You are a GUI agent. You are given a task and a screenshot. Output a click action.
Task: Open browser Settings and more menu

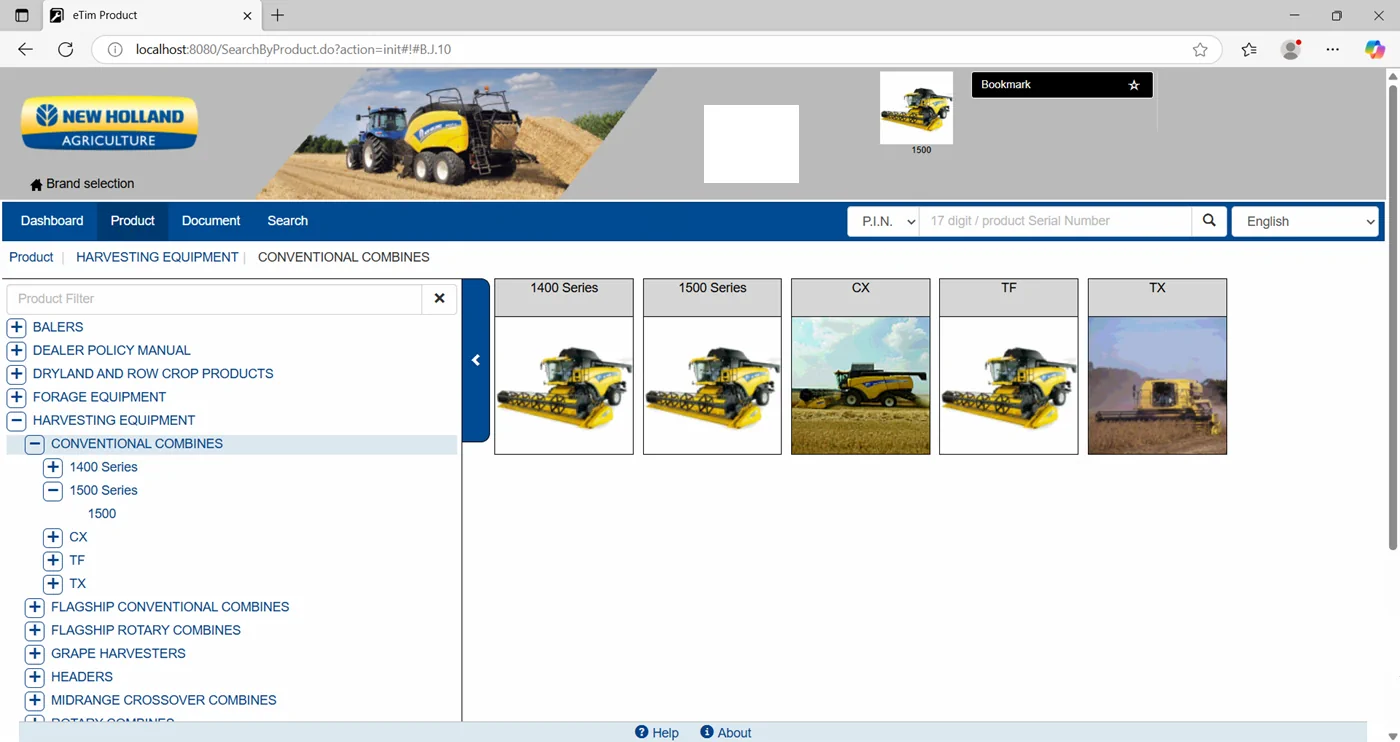1333,49
